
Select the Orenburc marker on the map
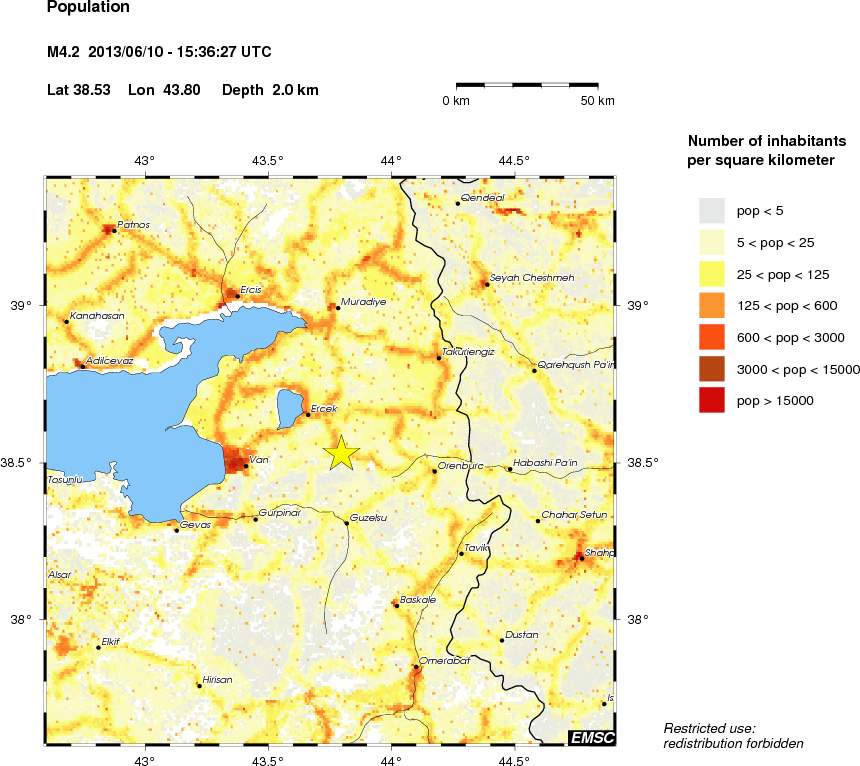434,471
